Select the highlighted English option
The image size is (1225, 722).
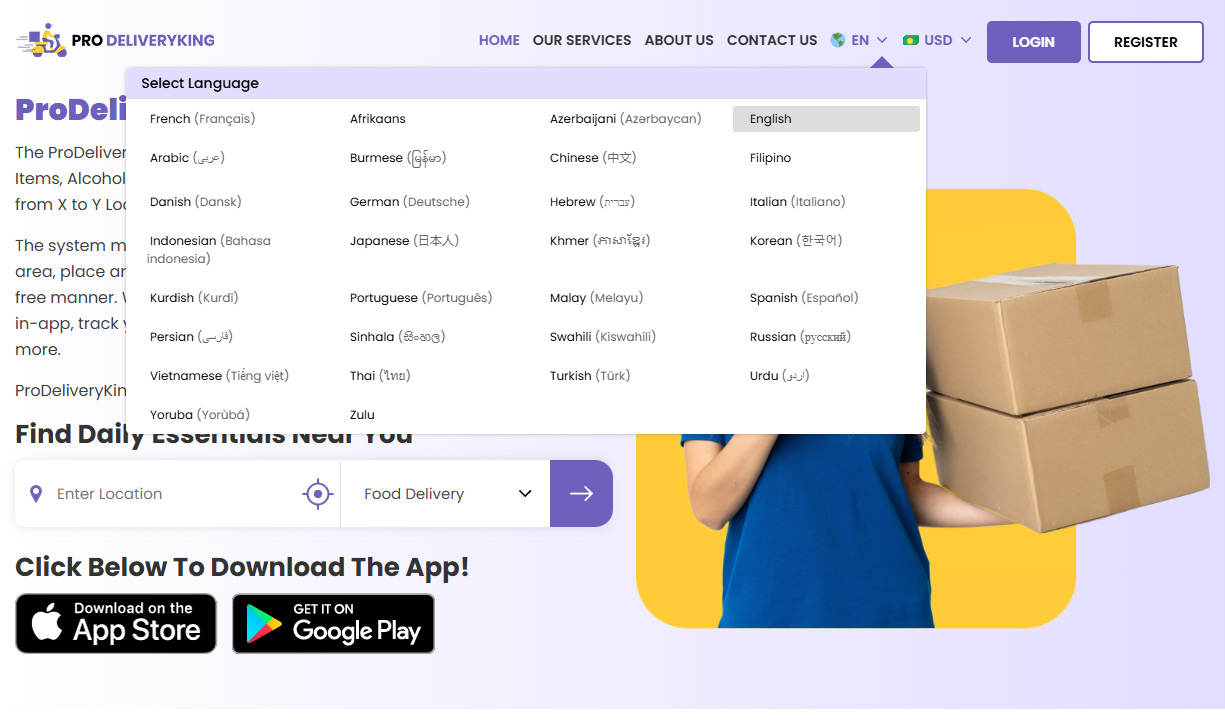(x=826, y=119)
